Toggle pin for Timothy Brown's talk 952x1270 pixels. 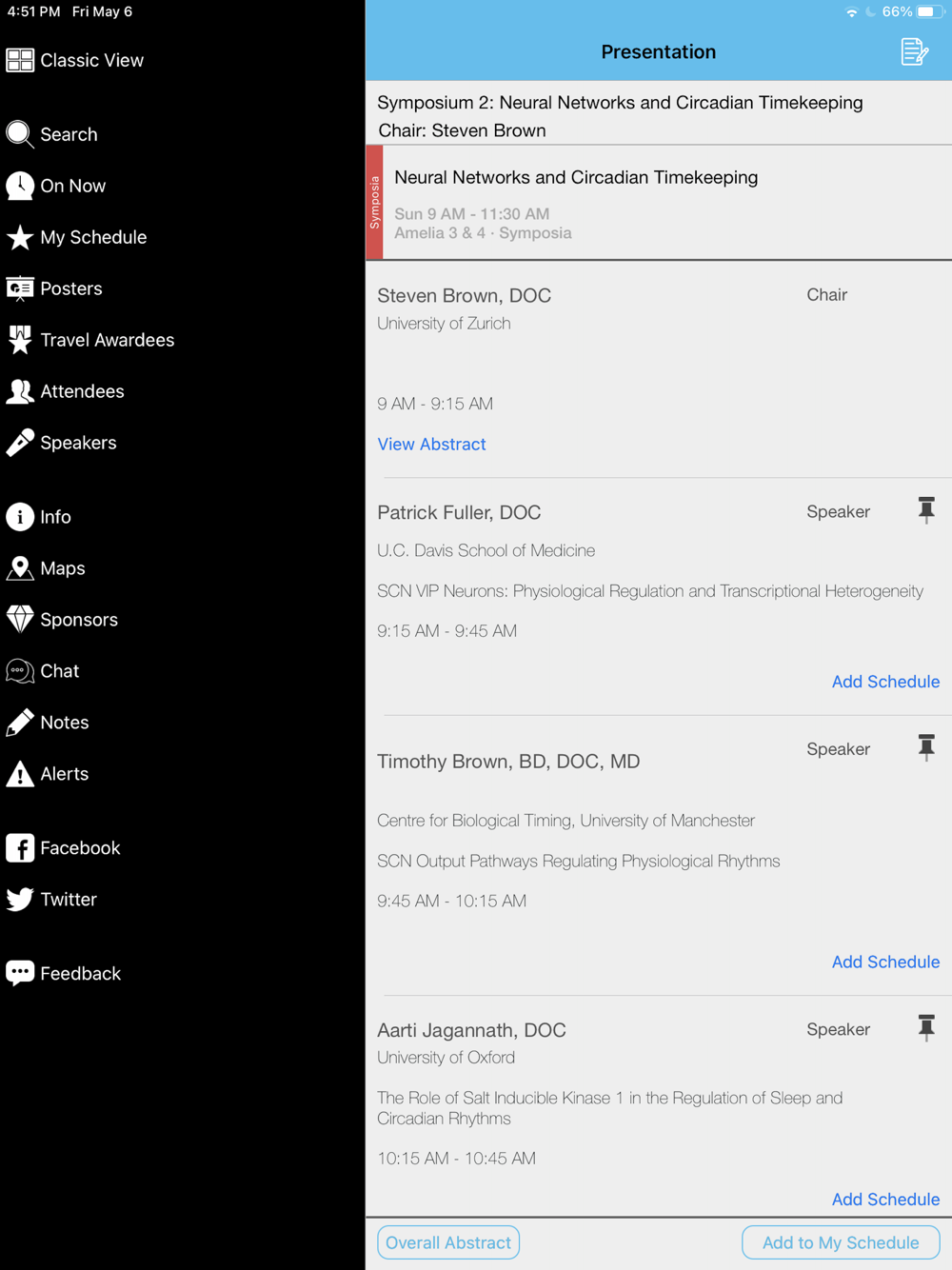[926, 747]
